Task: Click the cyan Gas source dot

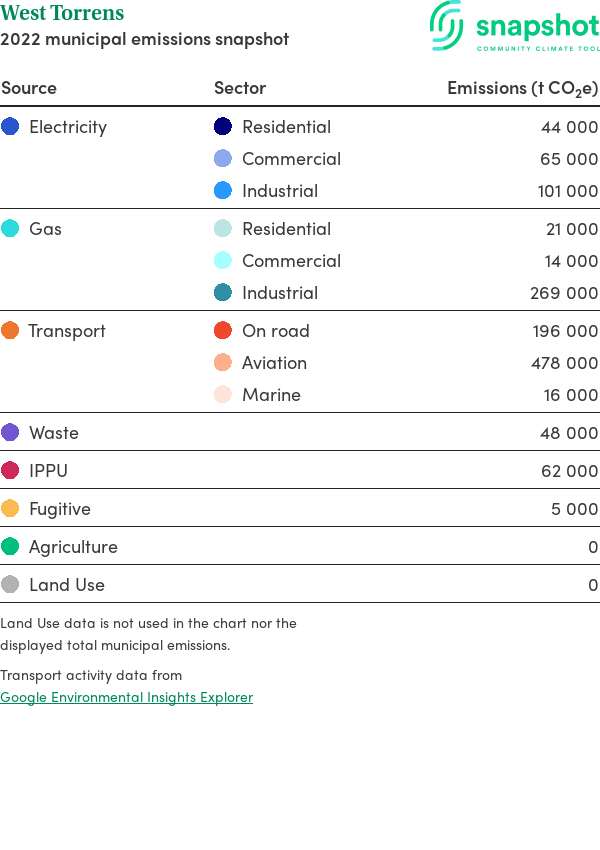Action: [x=10, y=228]
